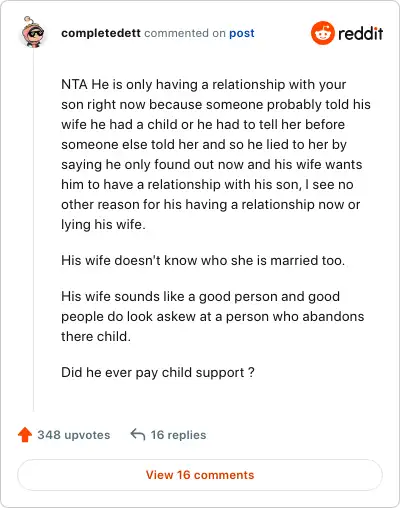This screenshot has width=400, height=508.
Task: Visit the completedett username link
Action: point(101,33)
